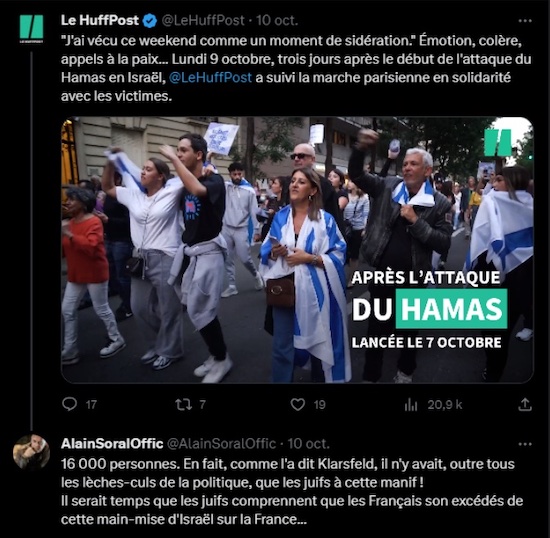Click the retweet icon with 7 reposts
The width and height of the screenshot is (550, 538).
point(184,405)
